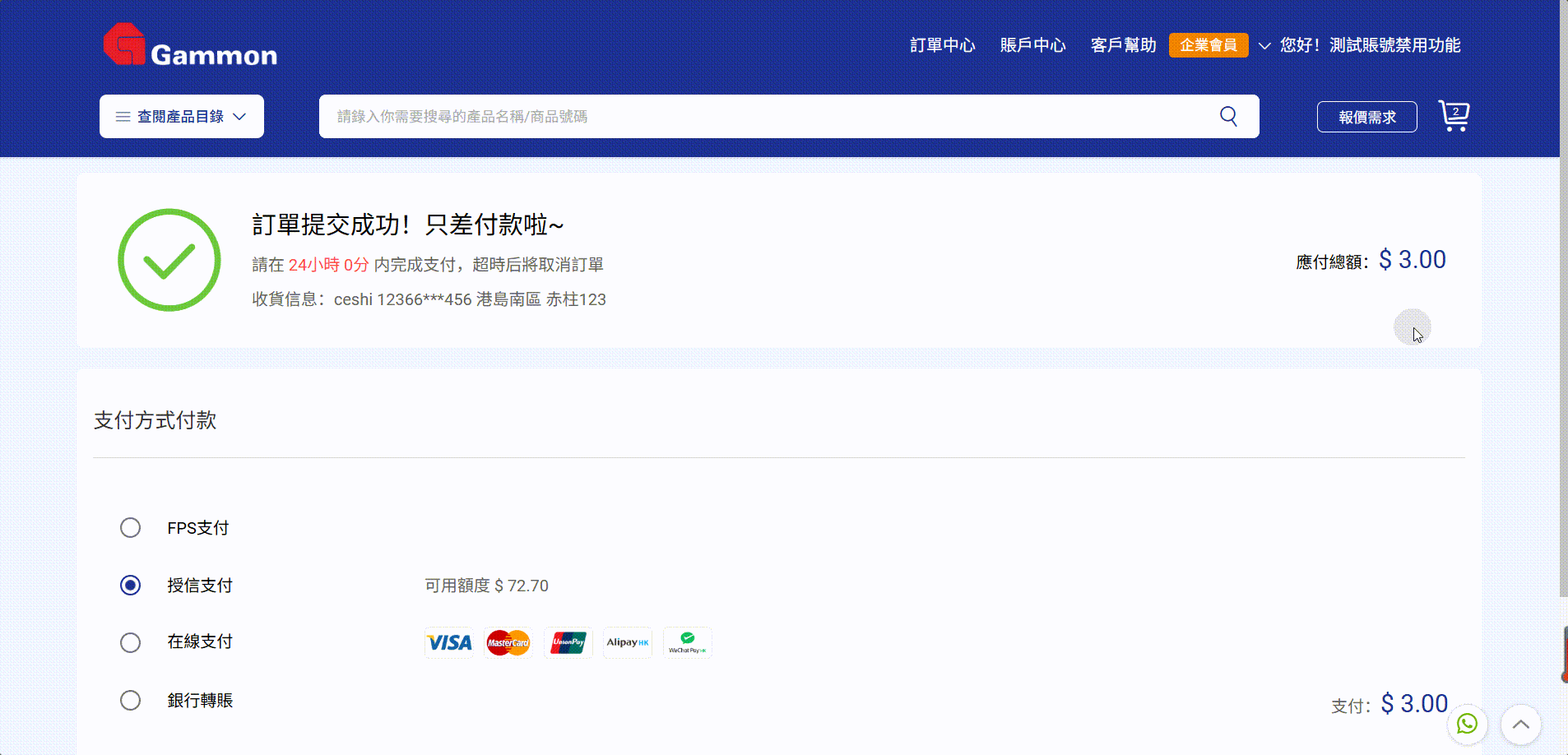This screenshot has width=1568, height=755.
Task: Click the MasterCard payment icon
Action: coord(508,642)
